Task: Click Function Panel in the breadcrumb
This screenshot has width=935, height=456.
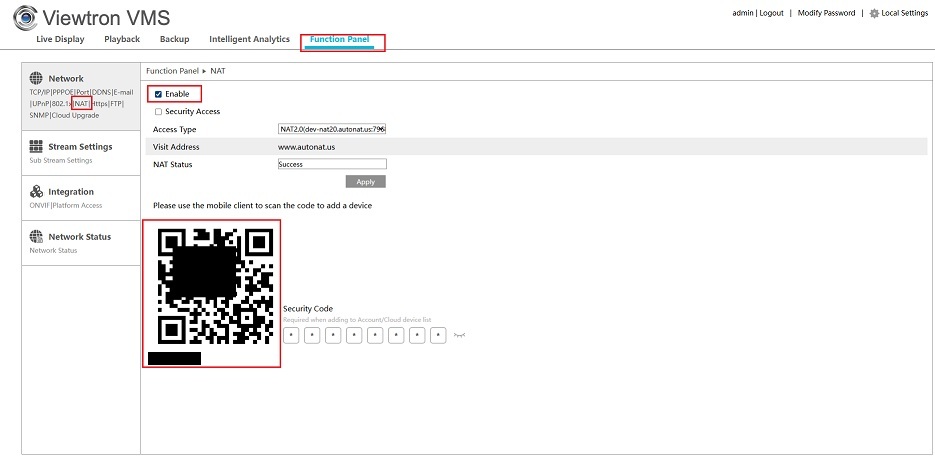Action: click(x=172, y=71)
